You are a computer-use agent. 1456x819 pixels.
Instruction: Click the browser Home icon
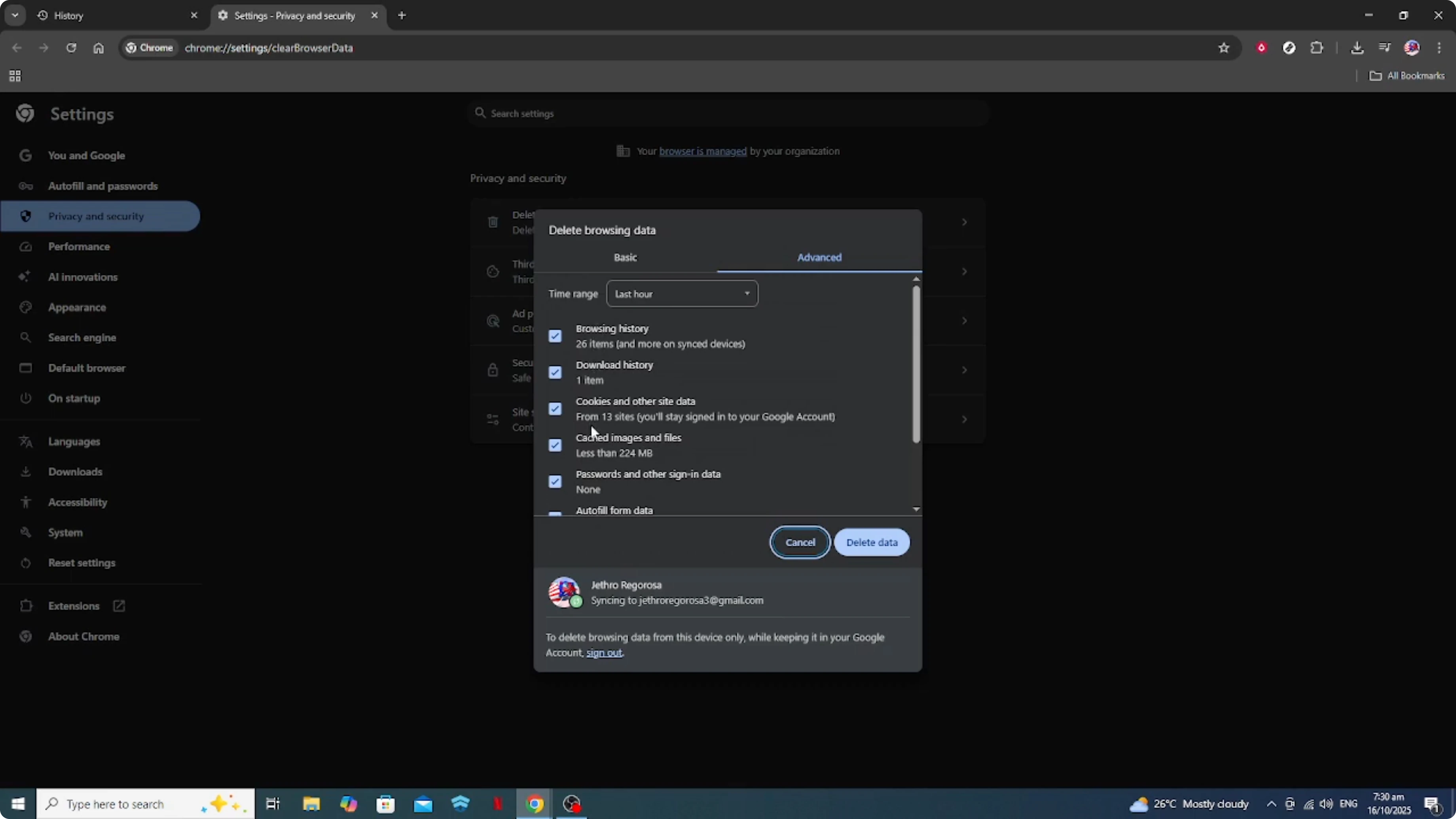(x=99, y=48)
